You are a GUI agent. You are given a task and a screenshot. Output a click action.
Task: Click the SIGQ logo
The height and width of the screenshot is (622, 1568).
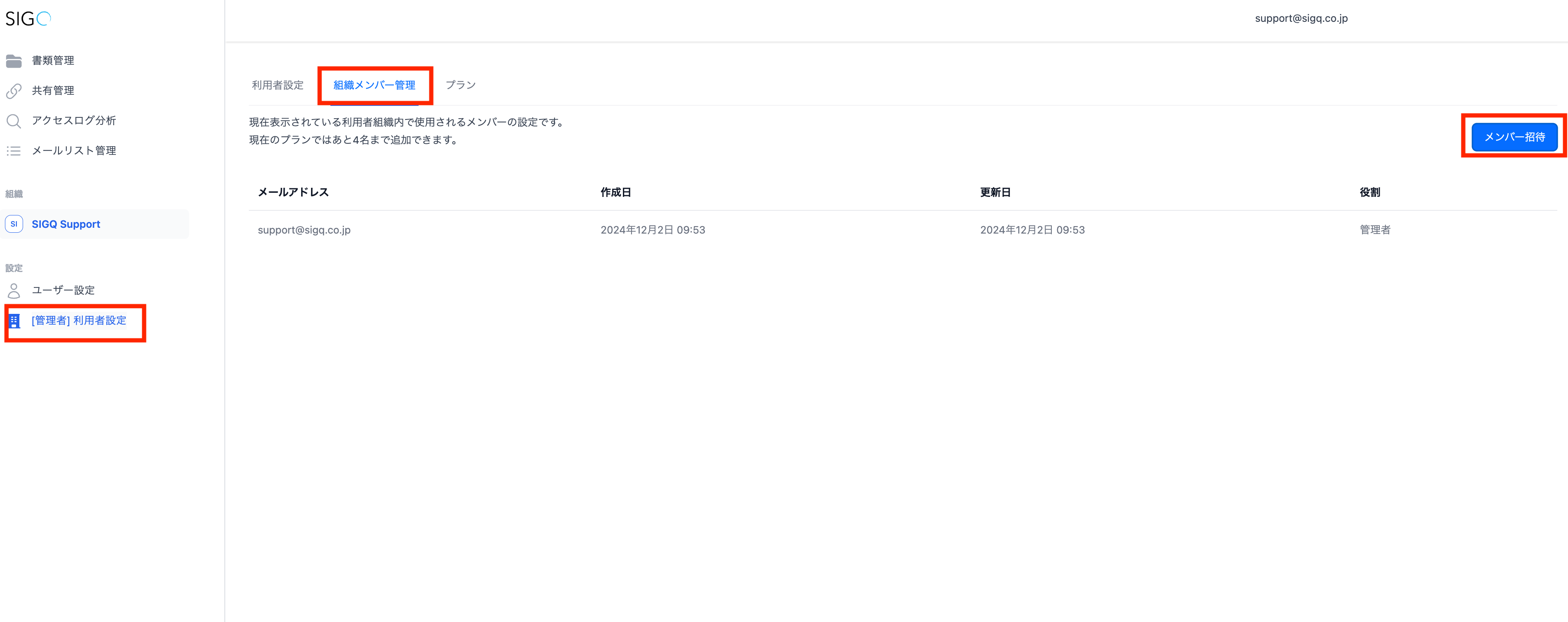tap(28, 19)
